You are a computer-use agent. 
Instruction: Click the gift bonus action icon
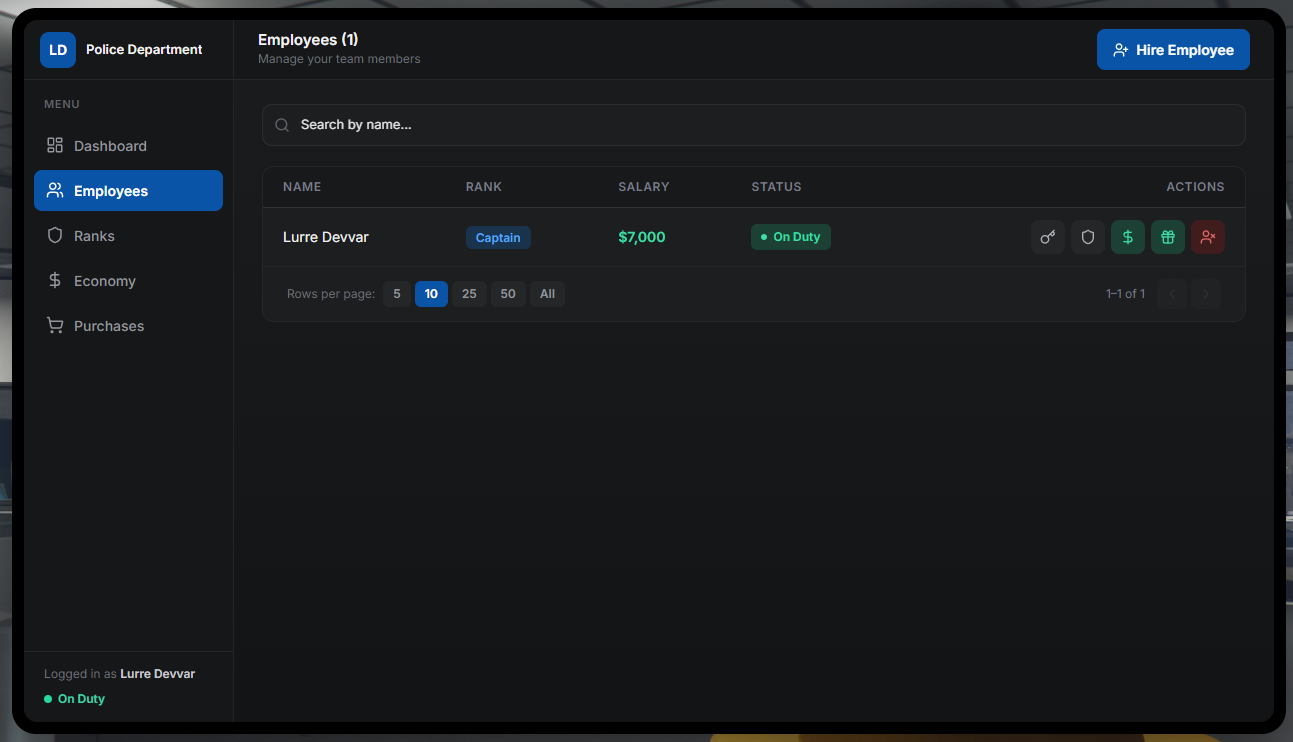(1168, 237)
